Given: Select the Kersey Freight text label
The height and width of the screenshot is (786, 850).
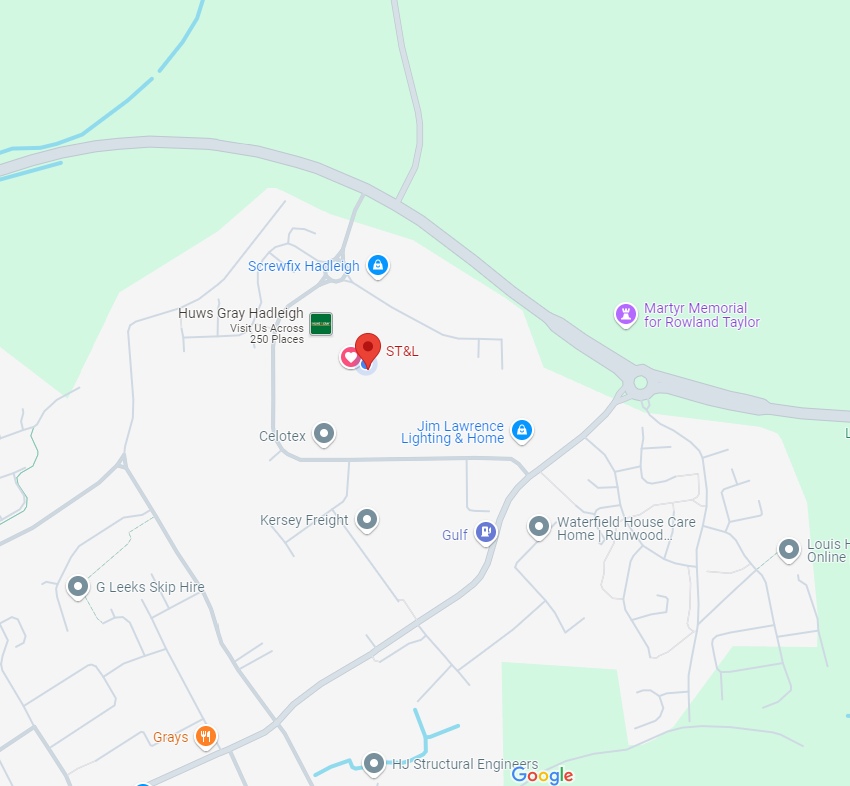Looking at the screenshot, I should (x=304, y=520).
